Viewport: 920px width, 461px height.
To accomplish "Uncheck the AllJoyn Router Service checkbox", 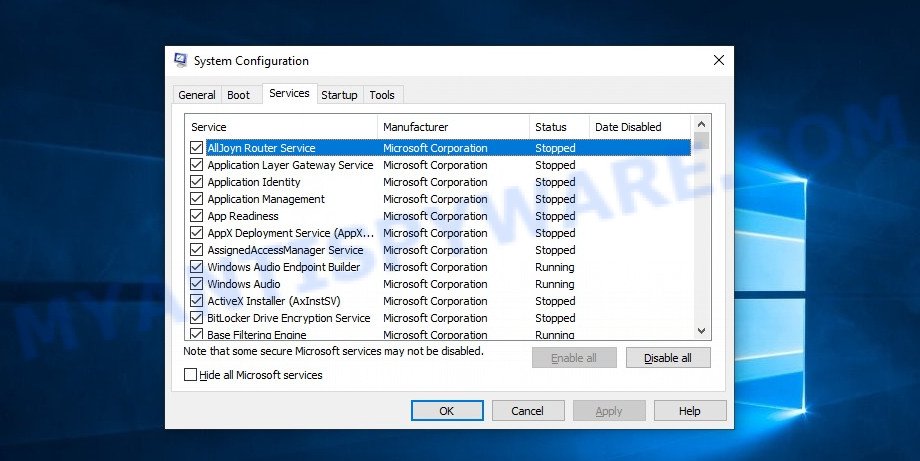I will coord(197,148).
